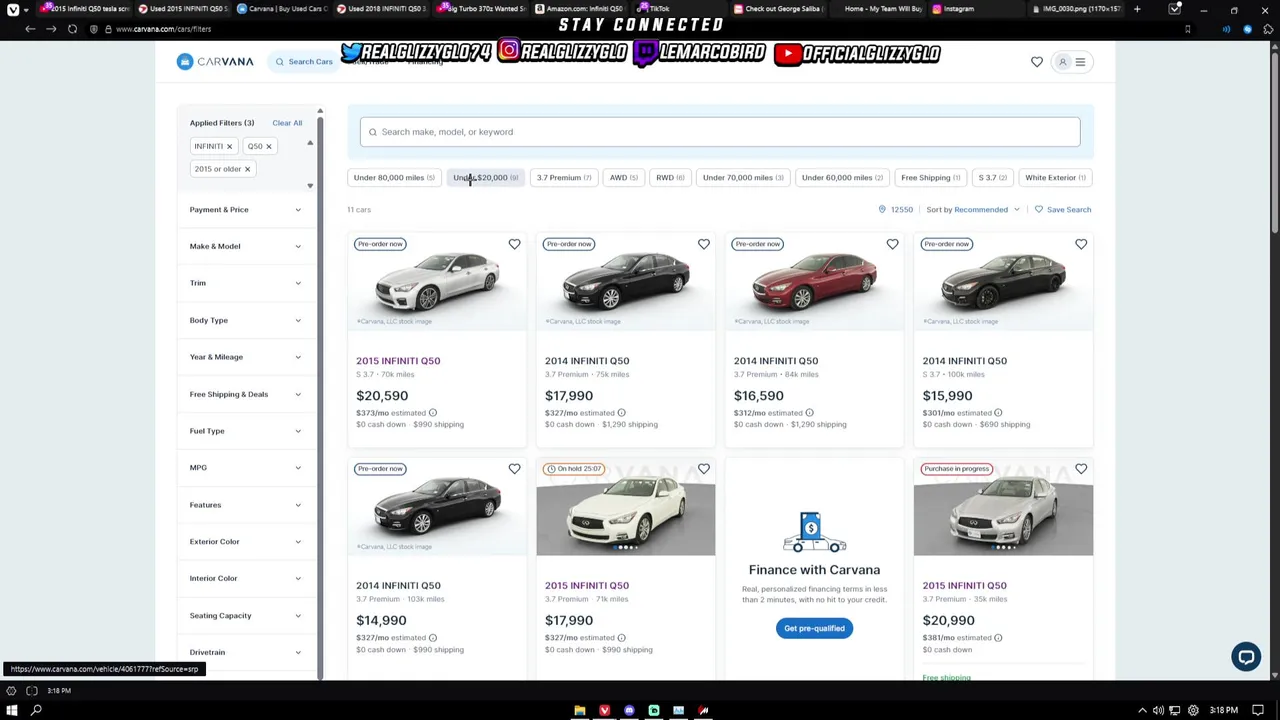Go back in the browser

coord(30,29)
